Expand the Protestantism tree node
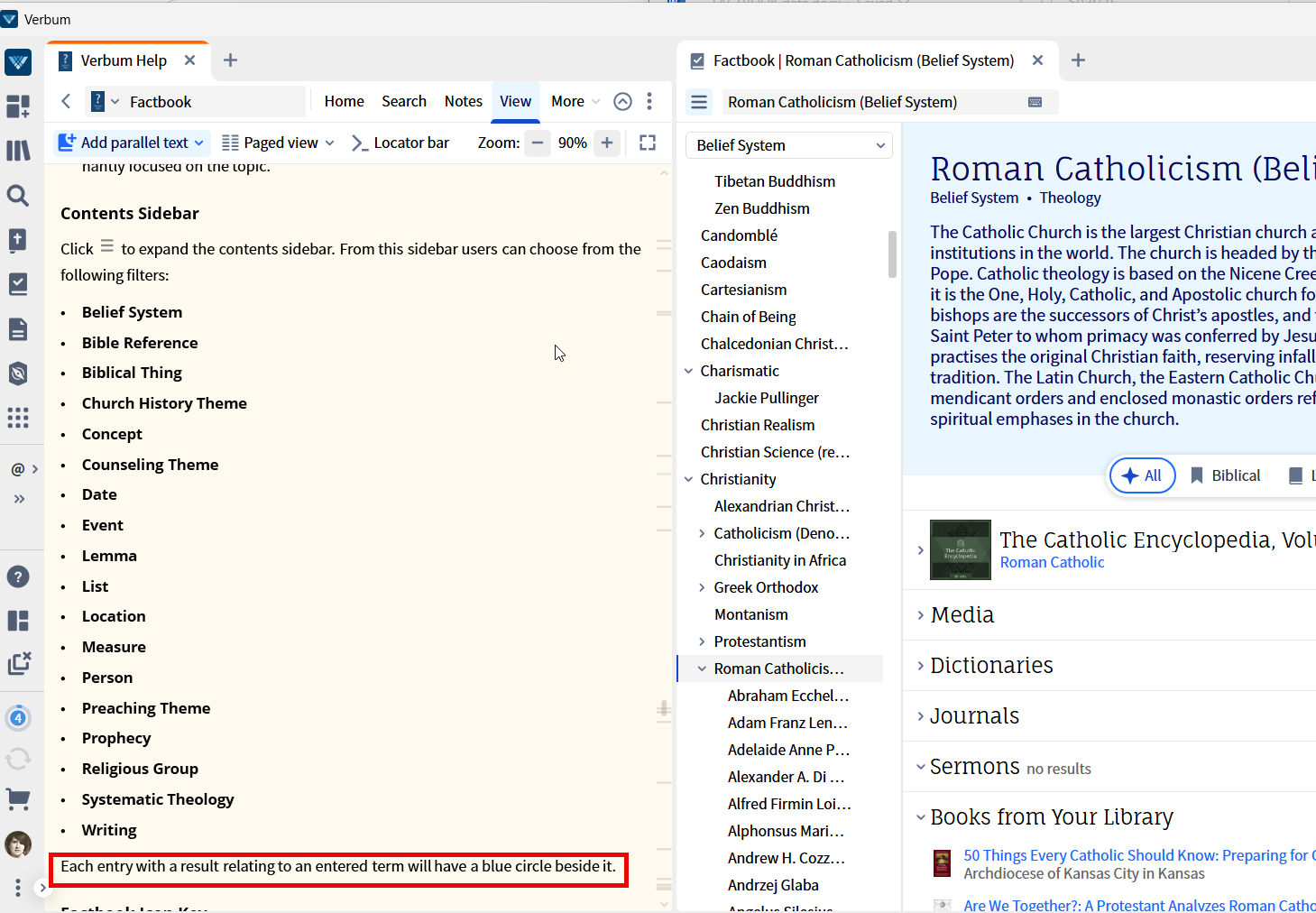The height and width of the screenshot is (913, 1316). 702,641
